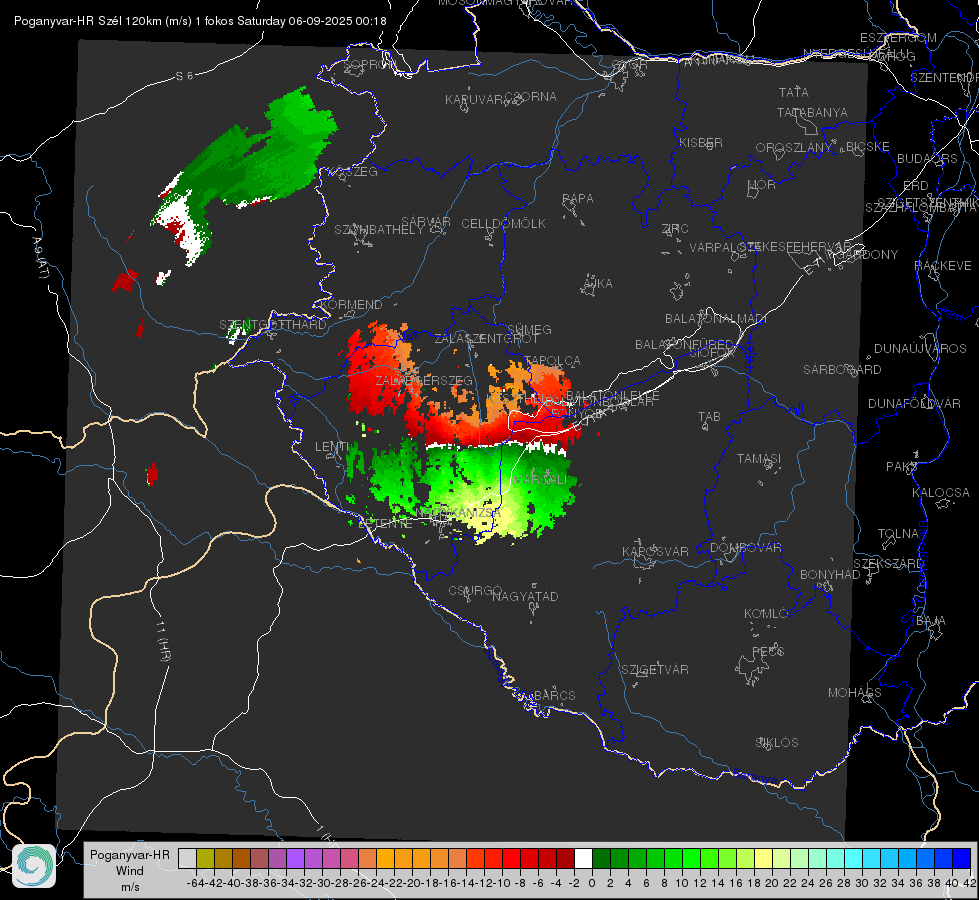Click the BONYHÁD city label
This screenshot has width=979, height=900.
(830, 575)
